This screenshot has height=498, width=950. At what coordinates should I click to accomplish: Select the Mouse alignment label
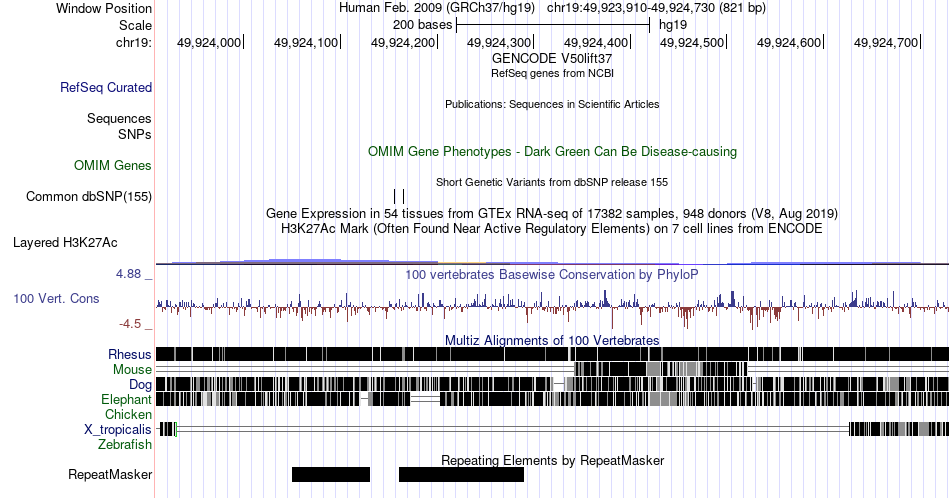coord(132,370)
